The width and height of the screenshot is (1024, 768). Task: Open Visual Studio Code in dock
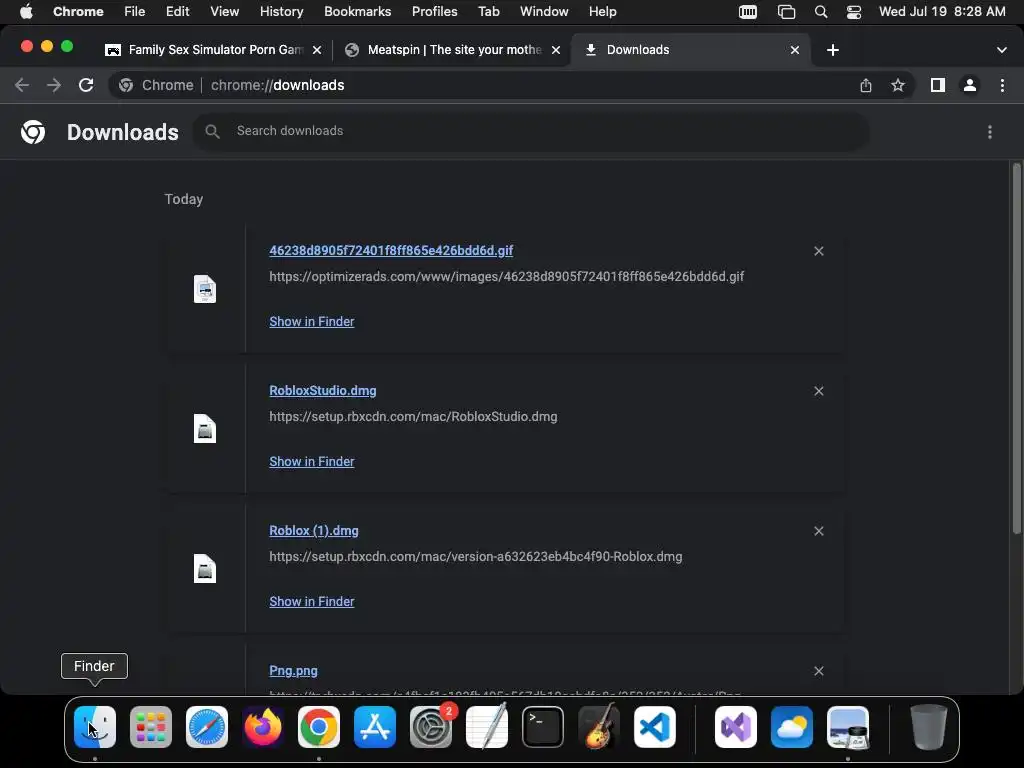coord(655,727)
